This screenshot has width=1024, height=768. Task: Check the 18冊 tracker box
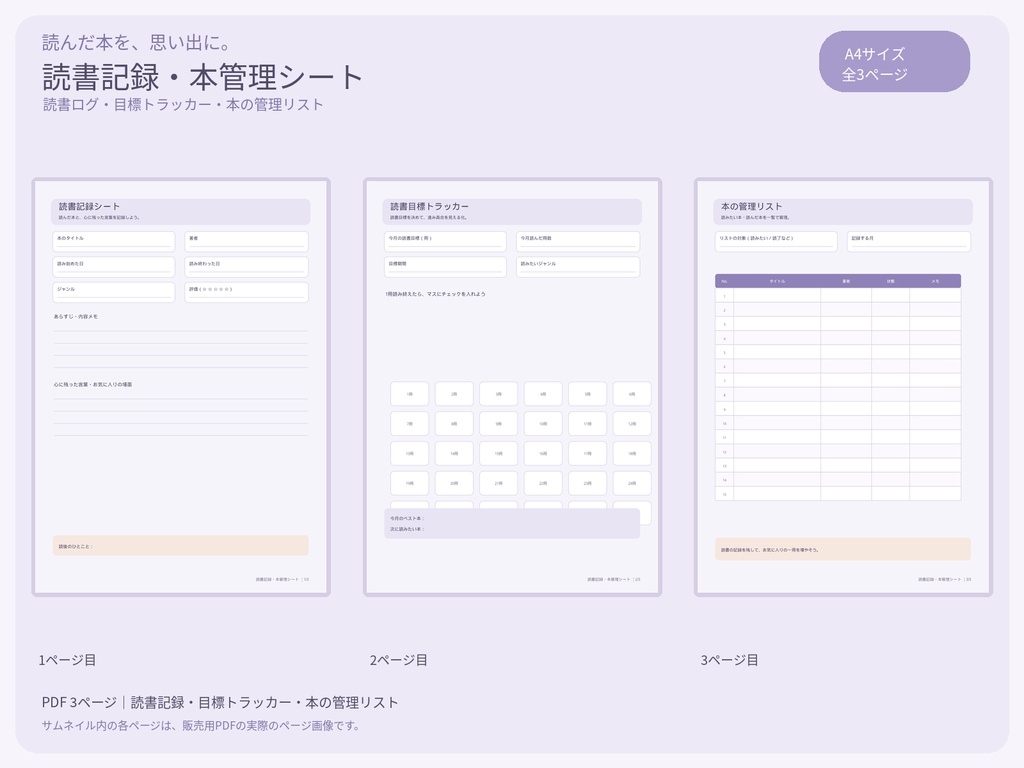[632, 453]
